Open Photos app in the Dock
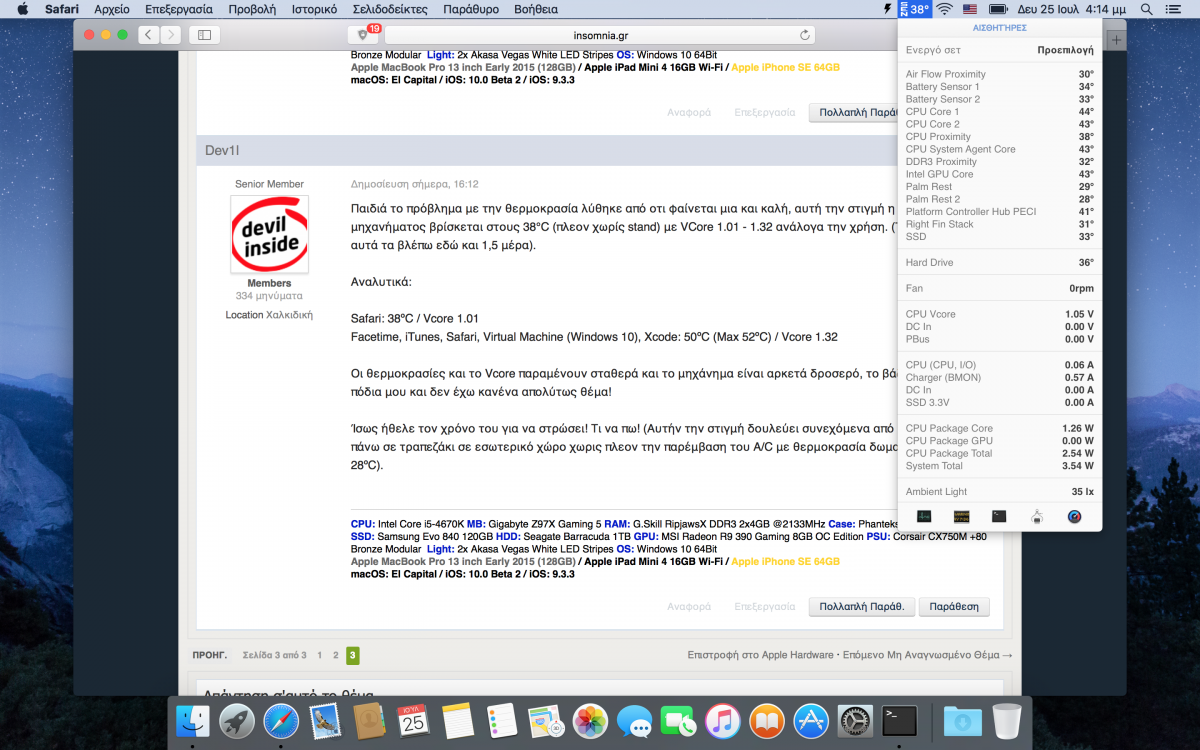 [590, 720]
